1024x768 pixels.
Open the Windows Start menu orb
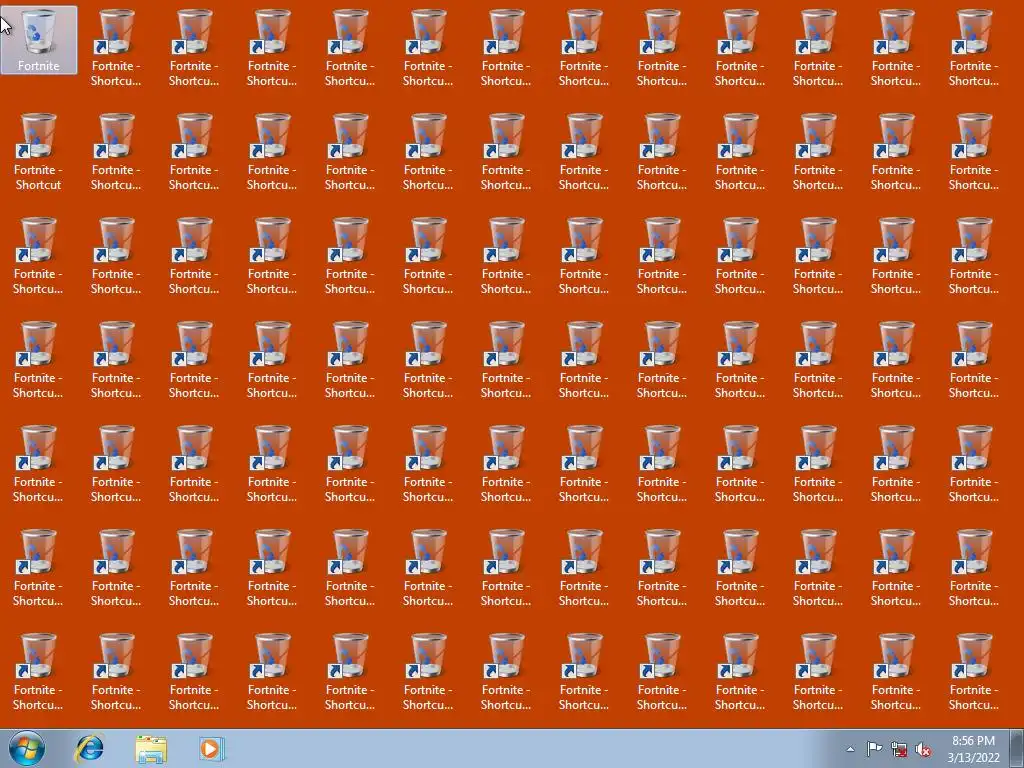point(27,748)
